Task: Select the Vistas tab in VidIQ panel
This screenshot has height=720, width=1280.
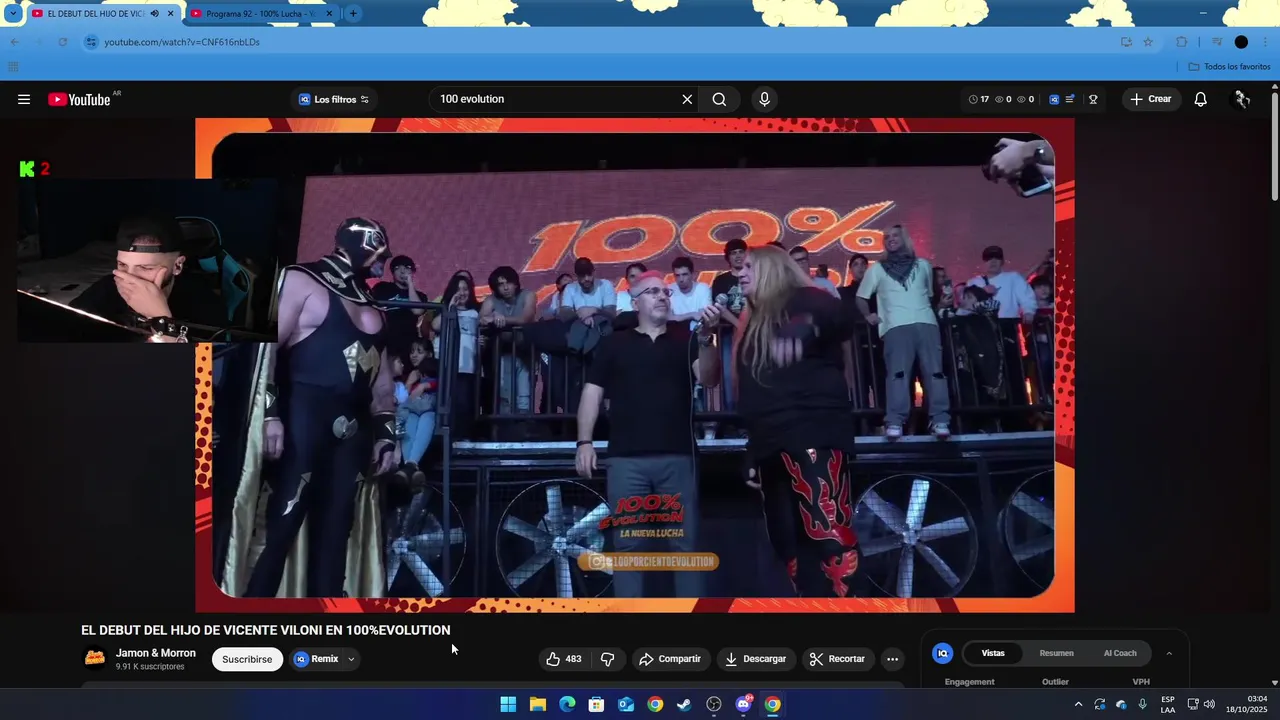Action: pyautogui.click(x=993, y=653)
